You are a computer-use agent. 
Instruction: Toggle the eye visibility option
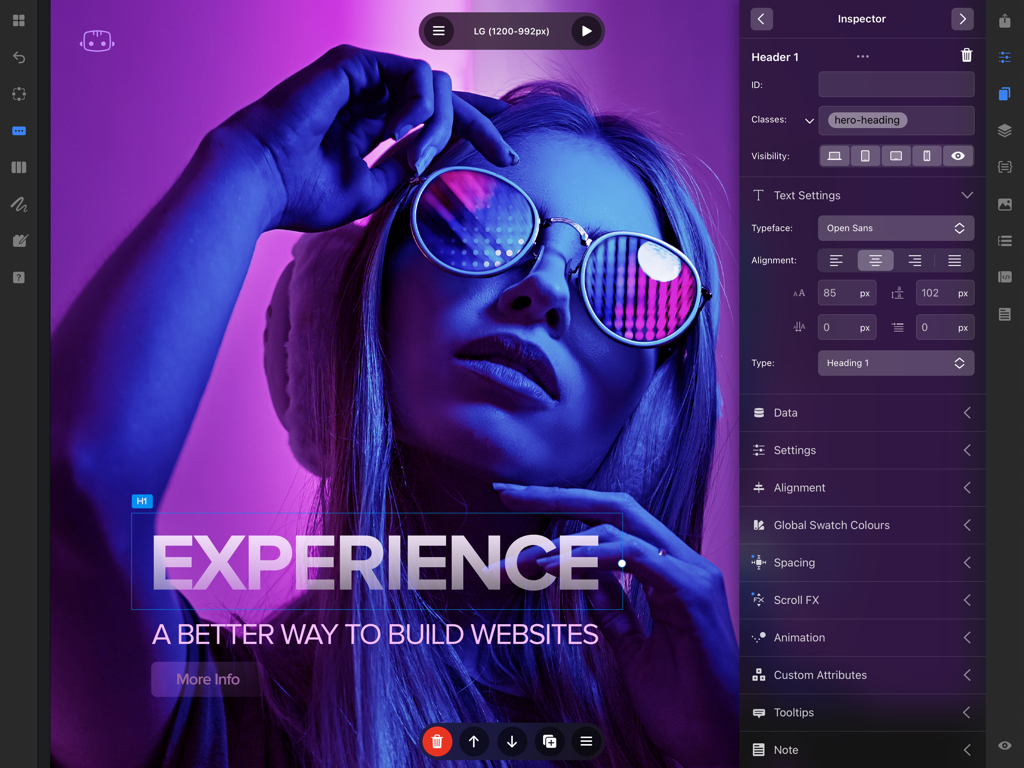click(958, 156)
